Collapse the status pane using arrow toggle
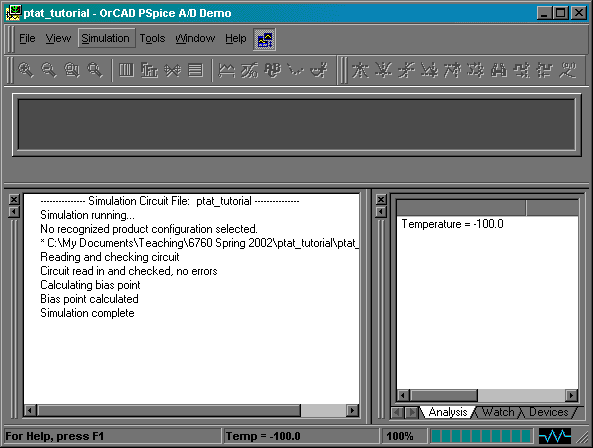The width and height of the screenshot is (593, 448). (381, 212)
